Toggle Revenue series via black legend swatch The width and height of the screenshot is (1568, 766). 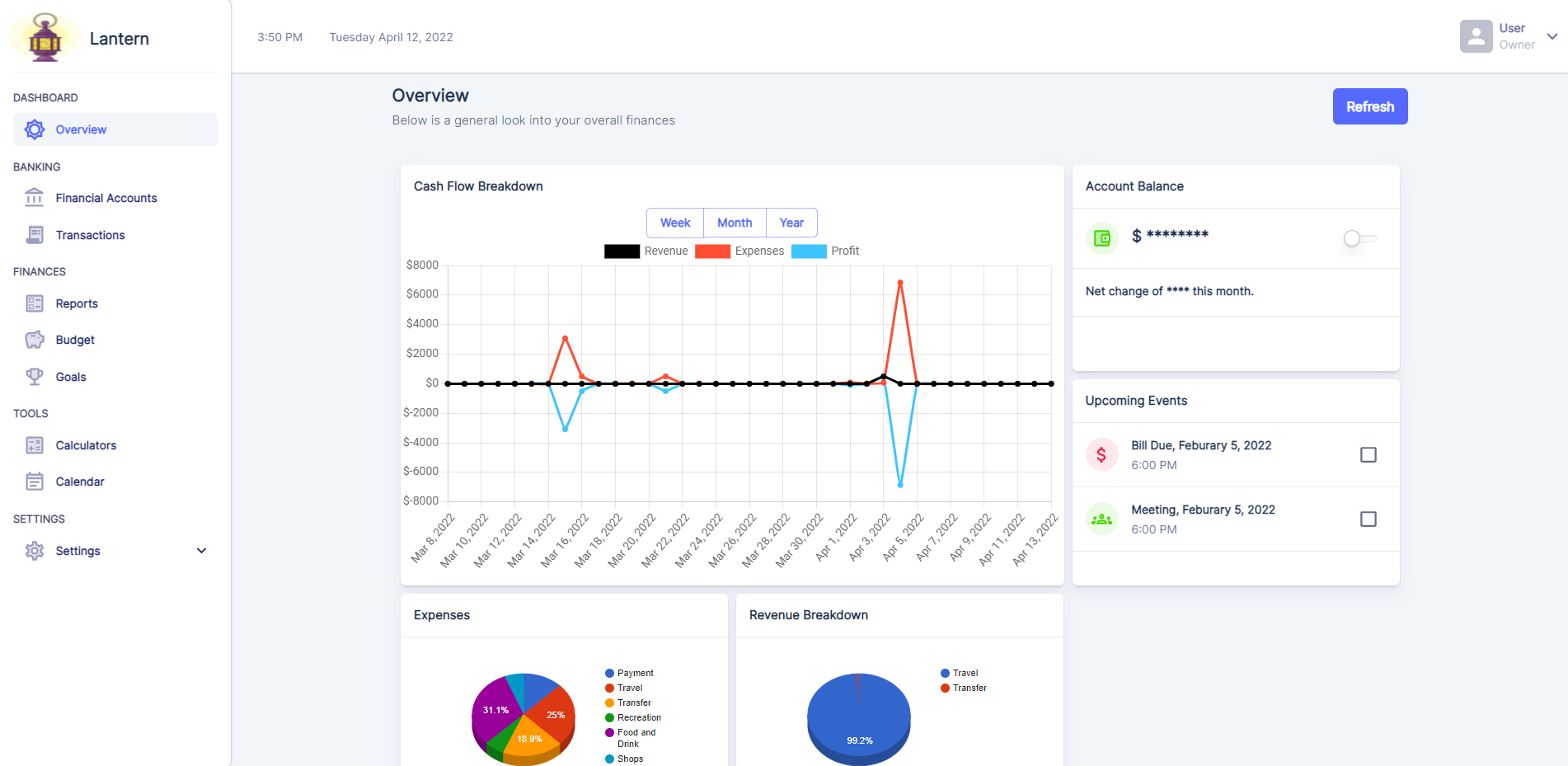[622, 251]
